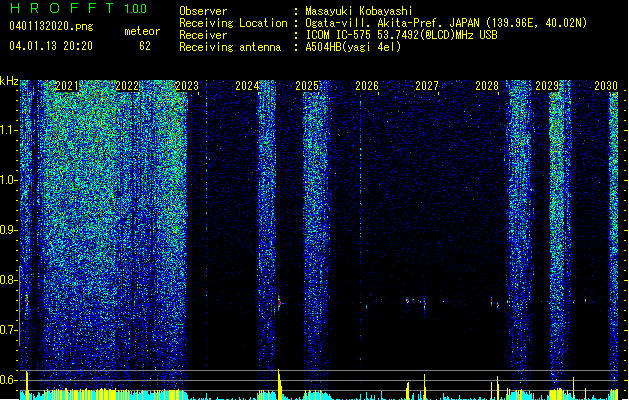
Task: Click the 0.8 kHz axis label
Action: pyautogui.click(x=8, y=280)
